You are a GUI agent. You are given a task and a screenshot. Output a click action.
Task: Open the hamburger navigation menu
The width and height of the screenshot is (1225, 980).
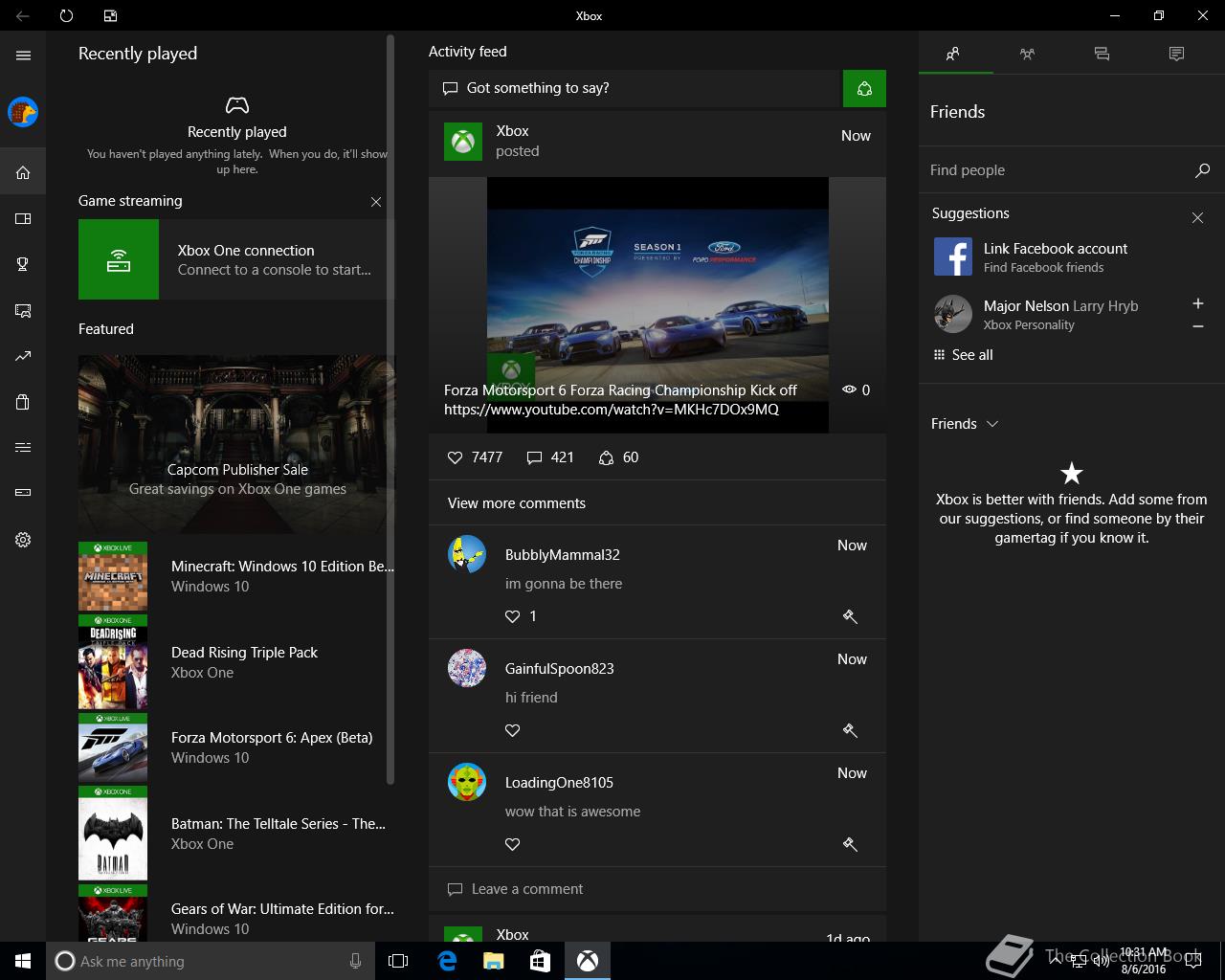pyautogui.click(x=23, y=56)
